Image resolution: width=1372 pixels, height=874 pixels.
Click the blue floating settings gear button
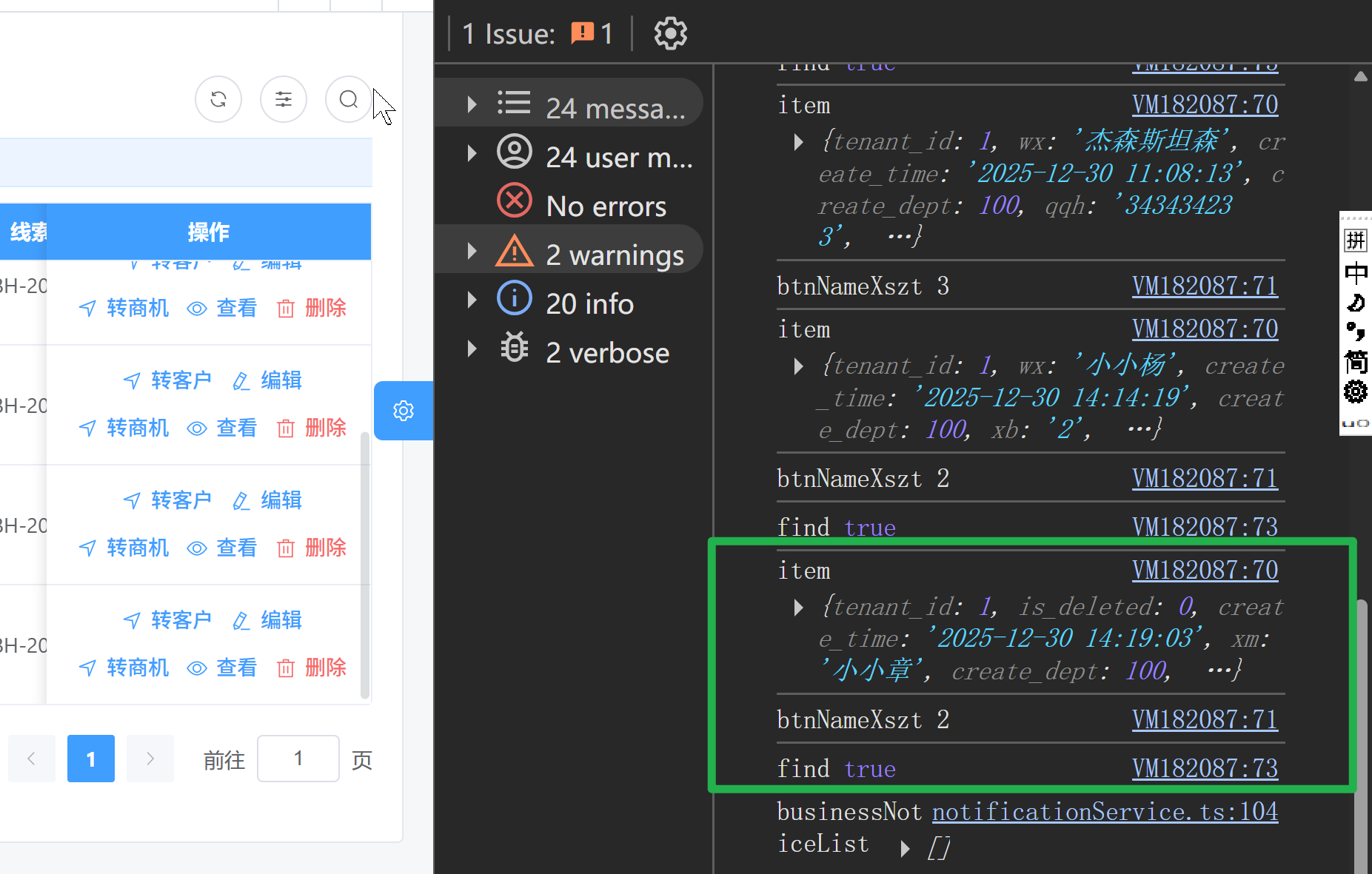pyautogui.click(x=404, y=411)
